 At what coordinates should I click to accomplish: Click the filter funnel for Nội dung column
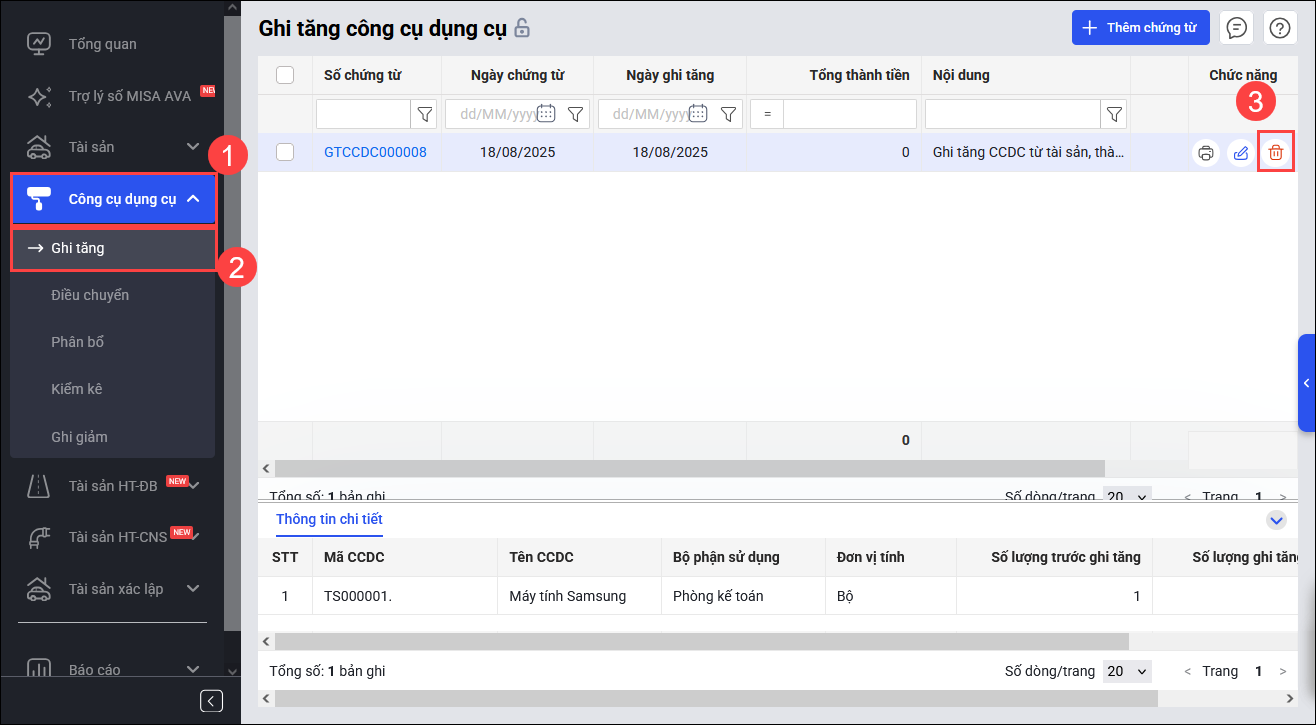(x=1114, y=114)
